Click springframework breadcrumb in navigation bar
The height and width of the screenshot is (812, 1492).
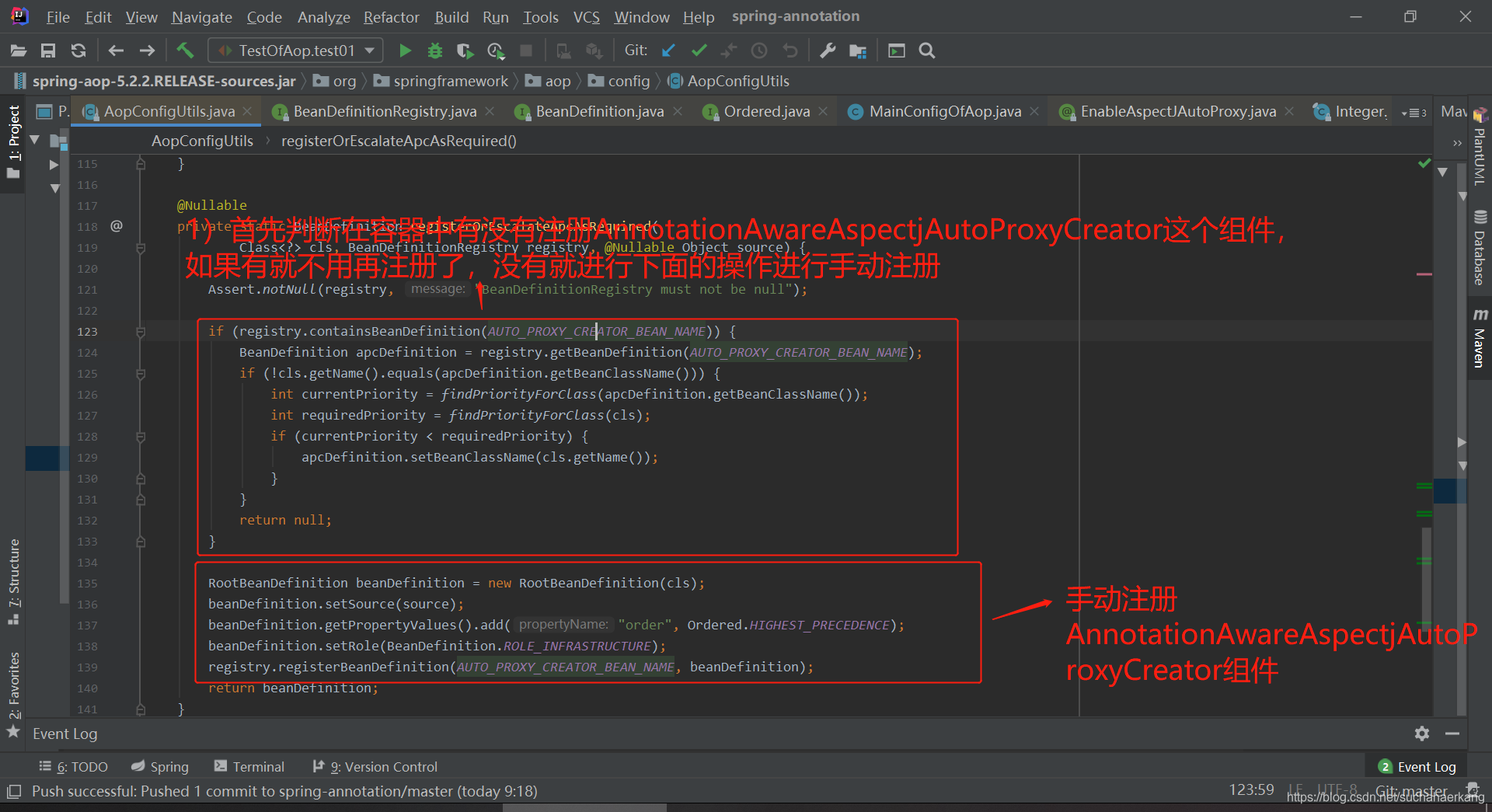click(441, 81)
